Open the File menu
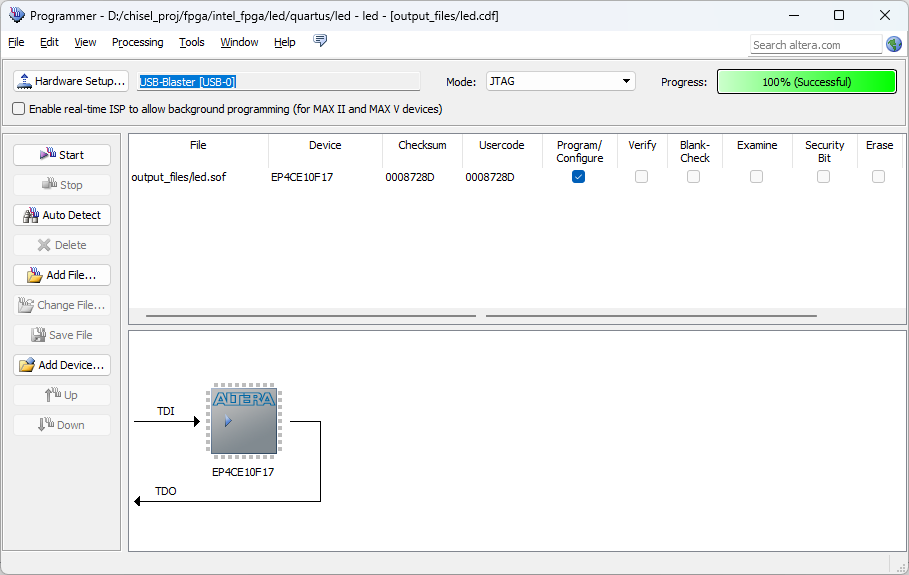The height and width of the screenshot is (575, 909). point(16,42)
